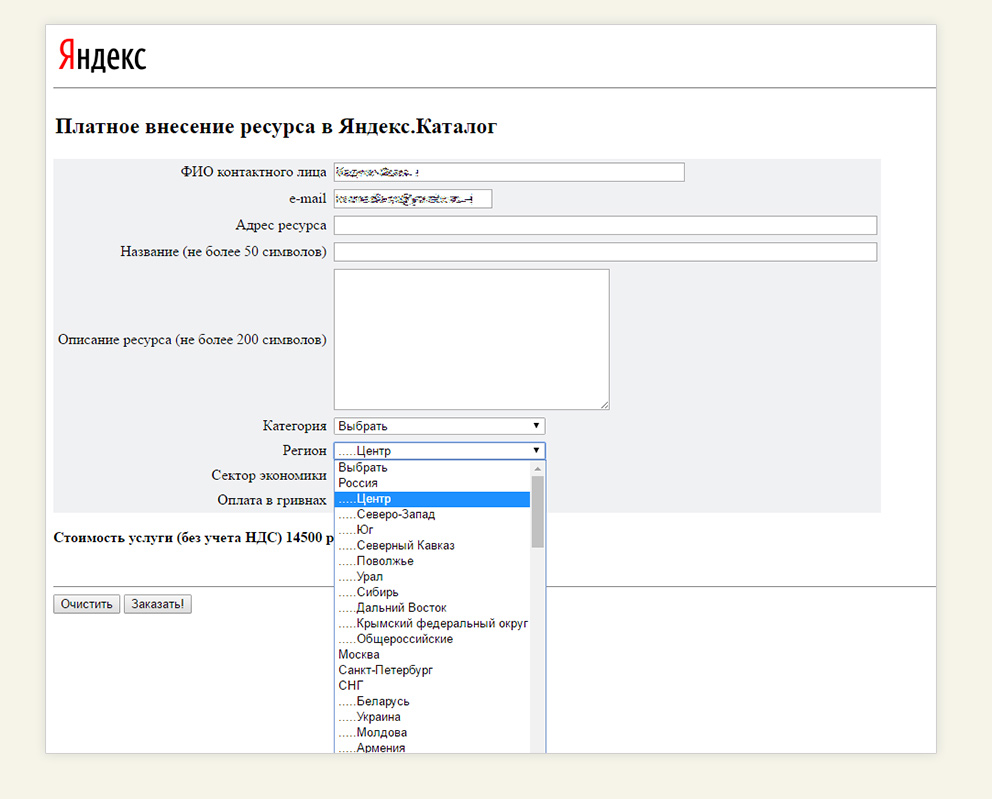The width and height of the screenshot is (992, 799).
Task: Click the Заказать! button
Action: [158, 604]
